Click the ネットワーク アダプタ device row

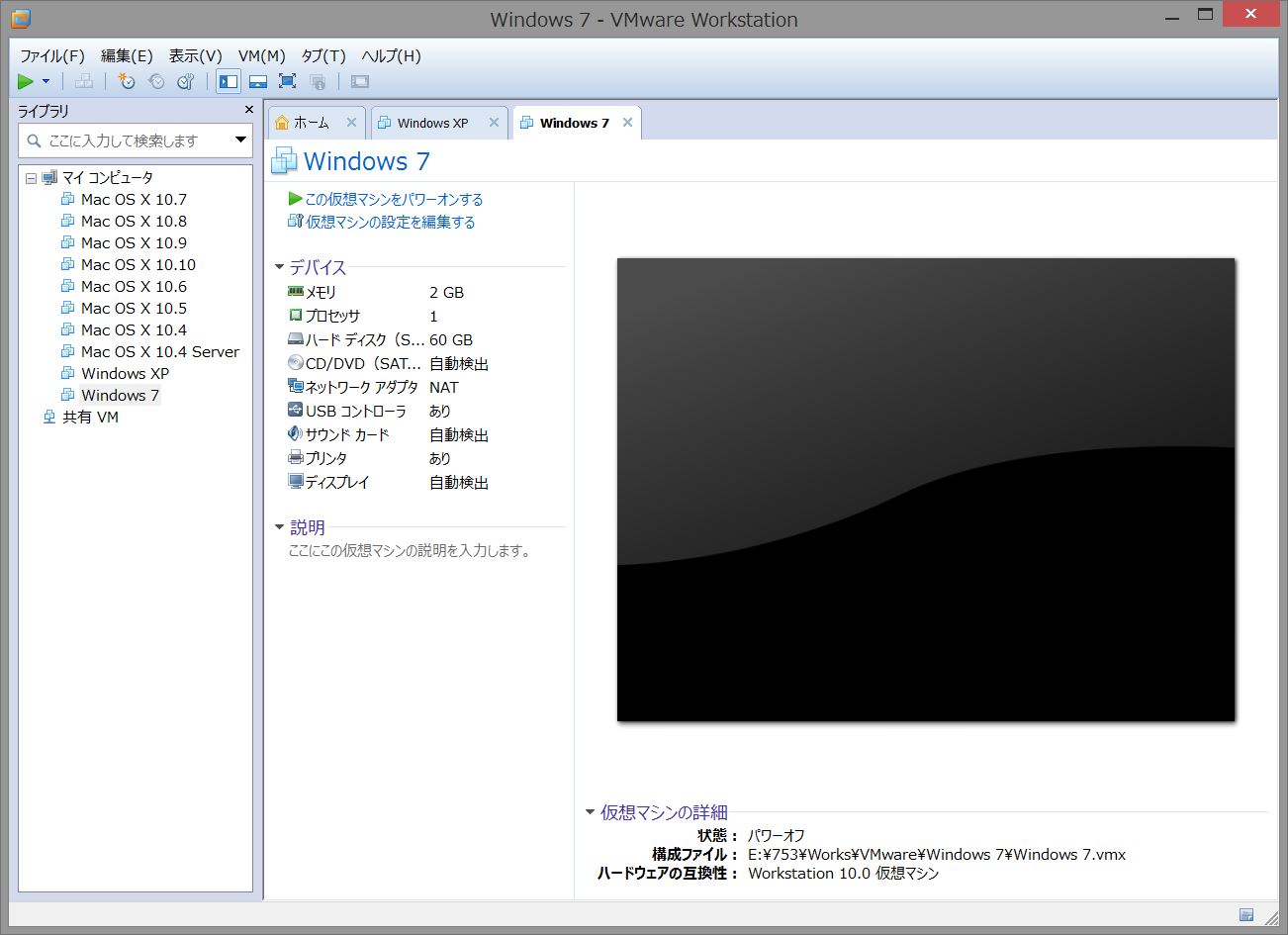[x=426, y=387]
